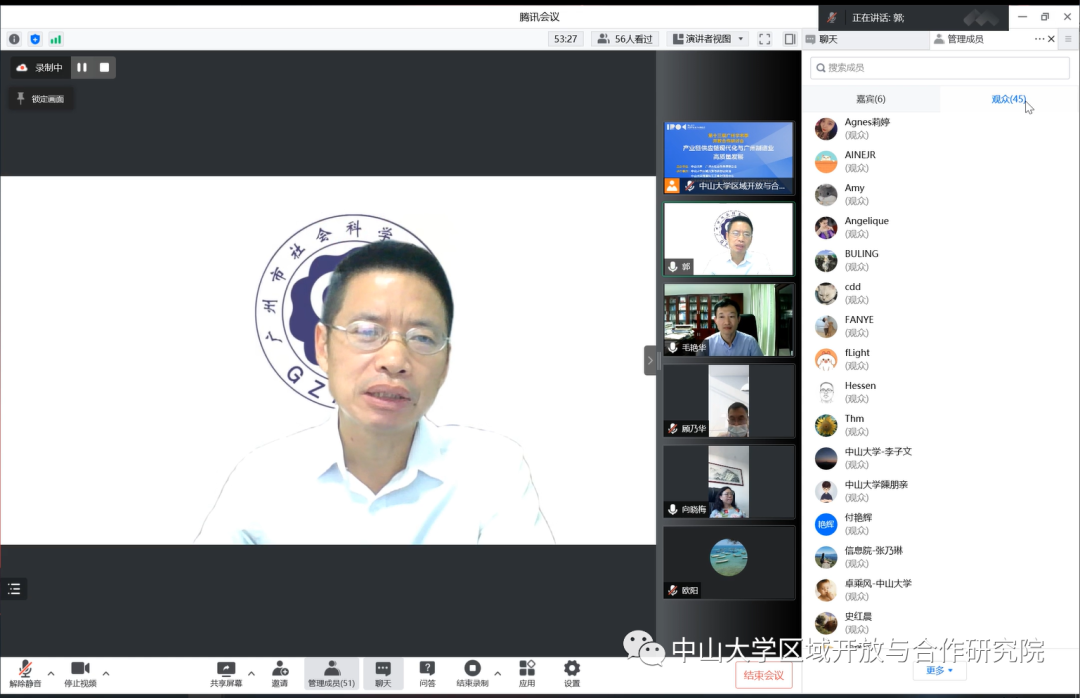Click the 53:27 meeting timer
This screenshot has width=1080, height=698.
[565, 39]
